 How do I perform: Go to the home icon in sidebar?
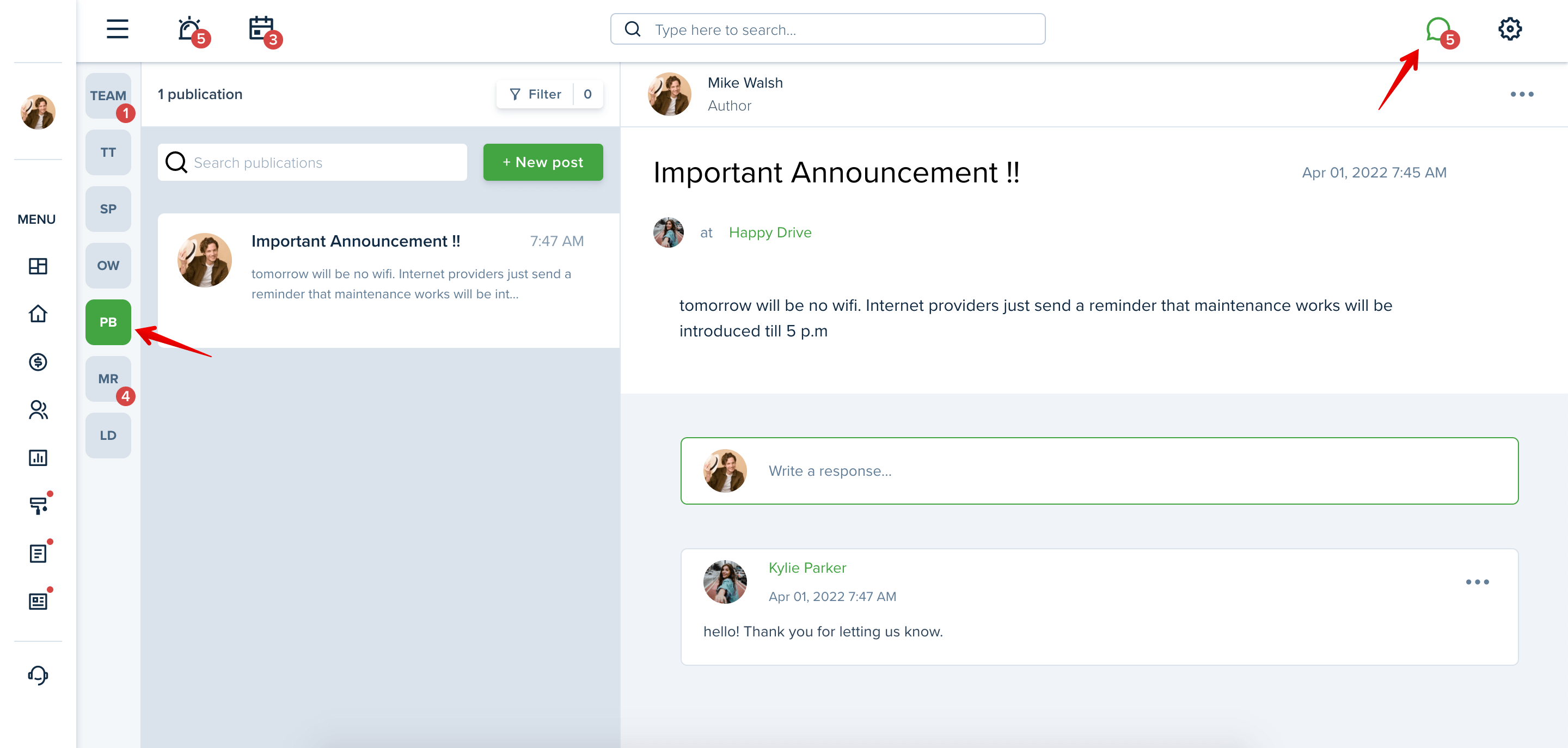click(38, 314)
